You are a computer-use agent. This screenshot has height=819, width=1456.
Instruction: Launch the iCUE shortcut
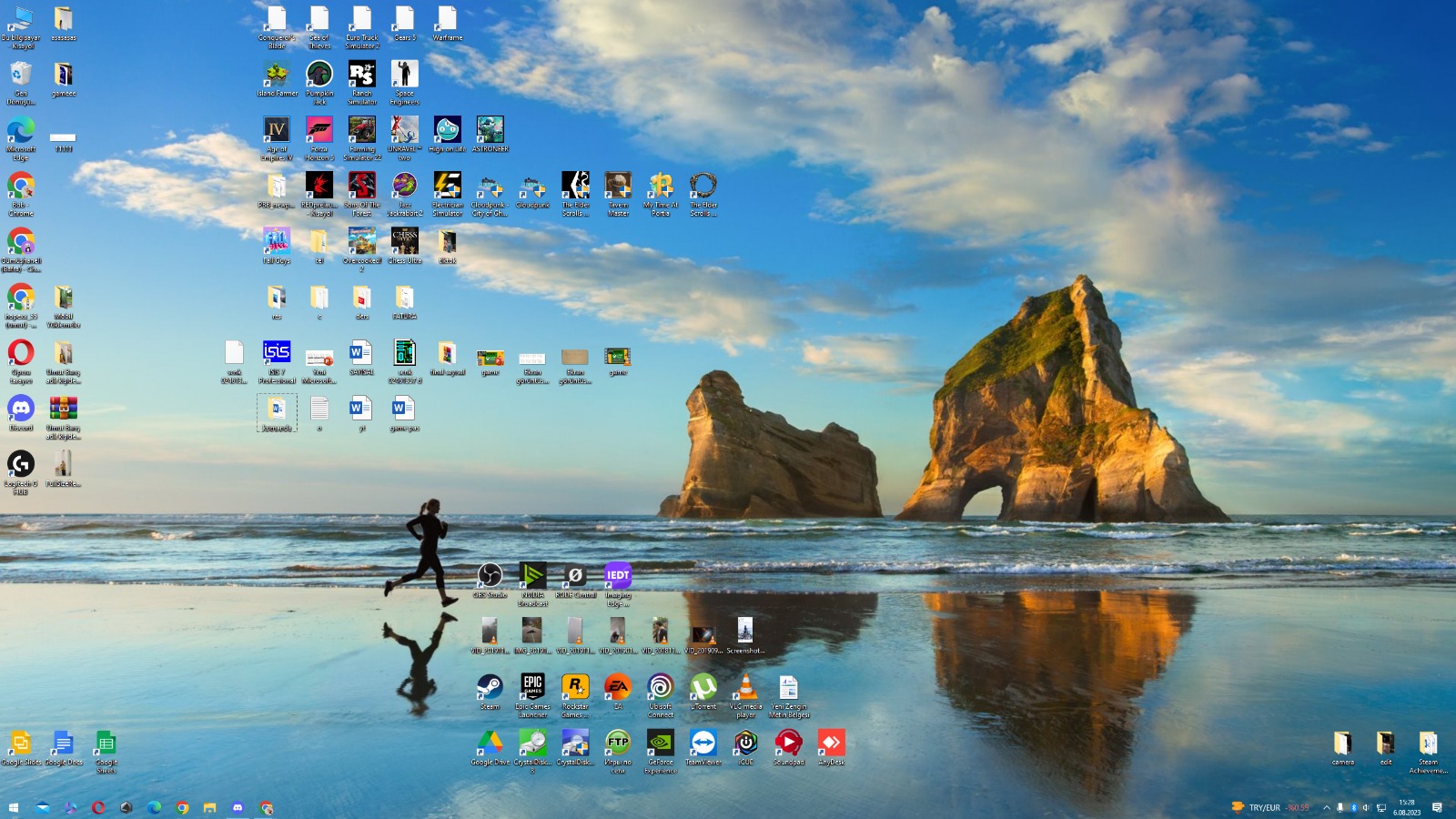tap(746, 747)
